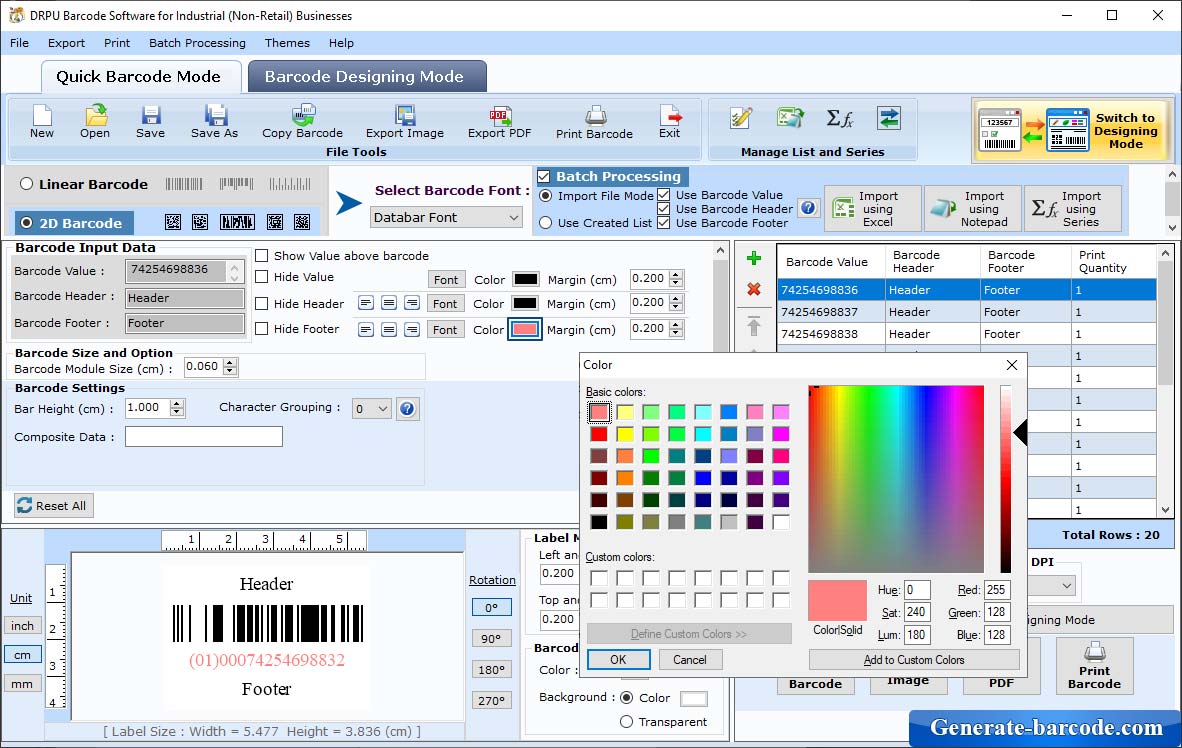The height and width of the screenshot is (748, 1182).
Task: Increase the footer margin stepper
Action: pyautogui.click(x=676, y=324)
